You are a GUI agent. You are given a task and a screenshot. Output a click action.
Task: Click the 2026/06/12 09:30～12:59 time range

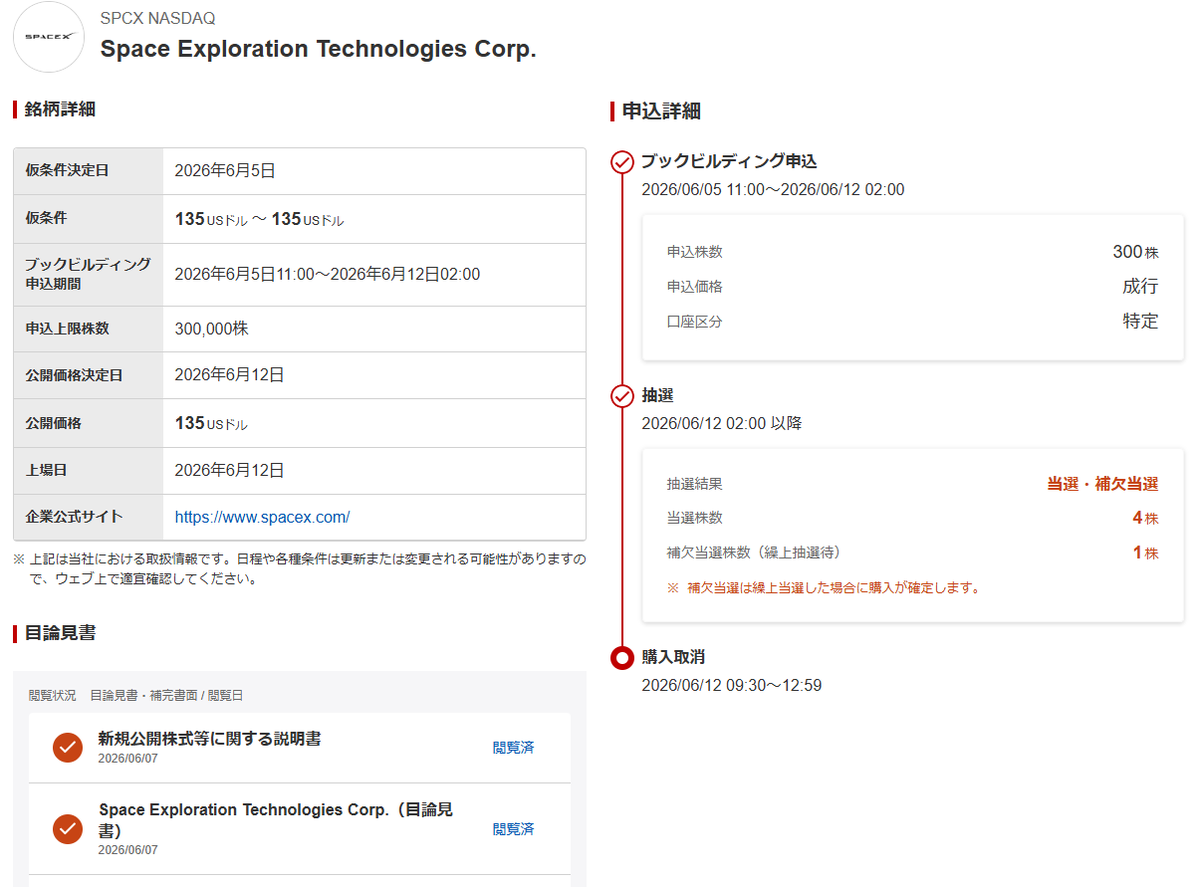point(731,686)
